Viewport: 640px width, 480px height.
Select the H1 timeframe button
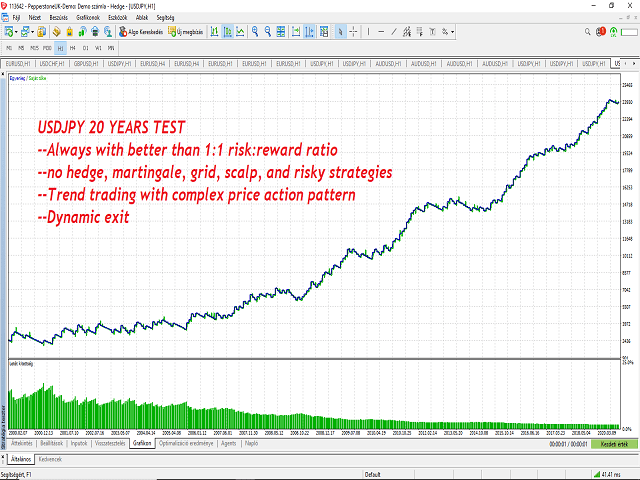click(x=60, y=47)
